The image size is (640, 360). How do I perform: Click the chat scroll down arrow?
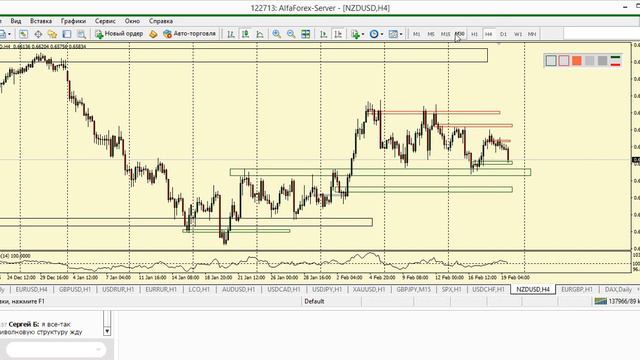(107, 331)
